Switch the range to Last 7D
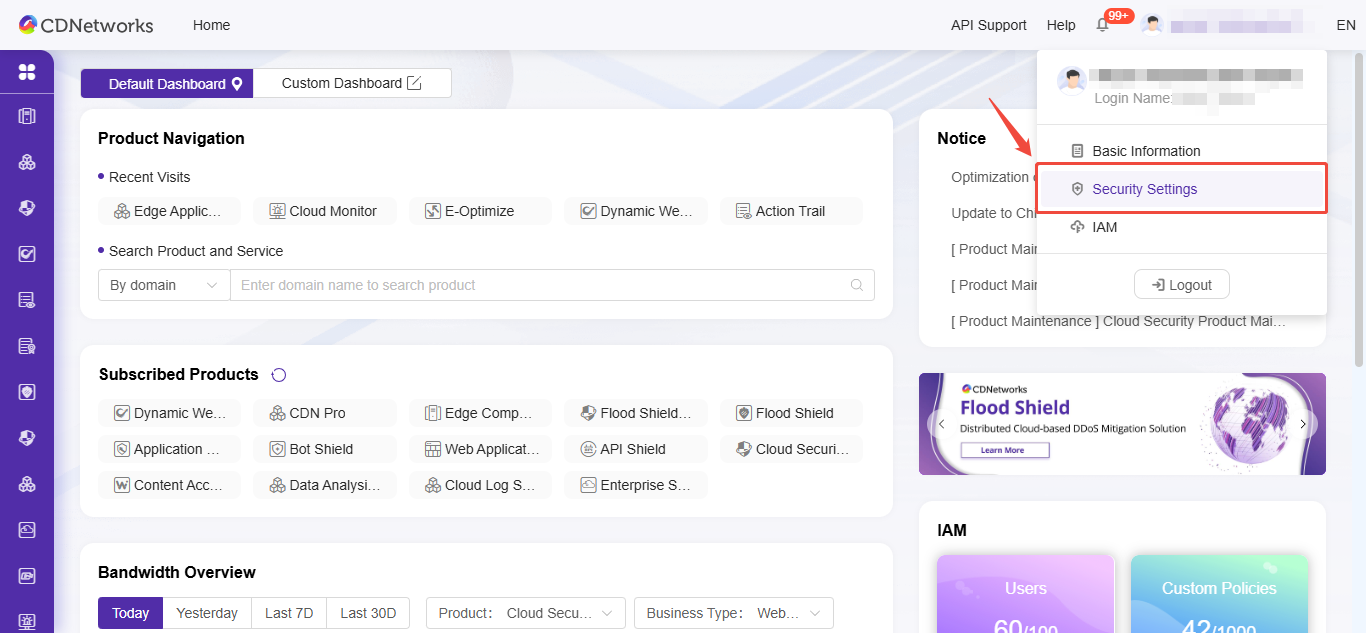Image resolution: width=1366 pixels, height=633 pixels. pos(289,613)
